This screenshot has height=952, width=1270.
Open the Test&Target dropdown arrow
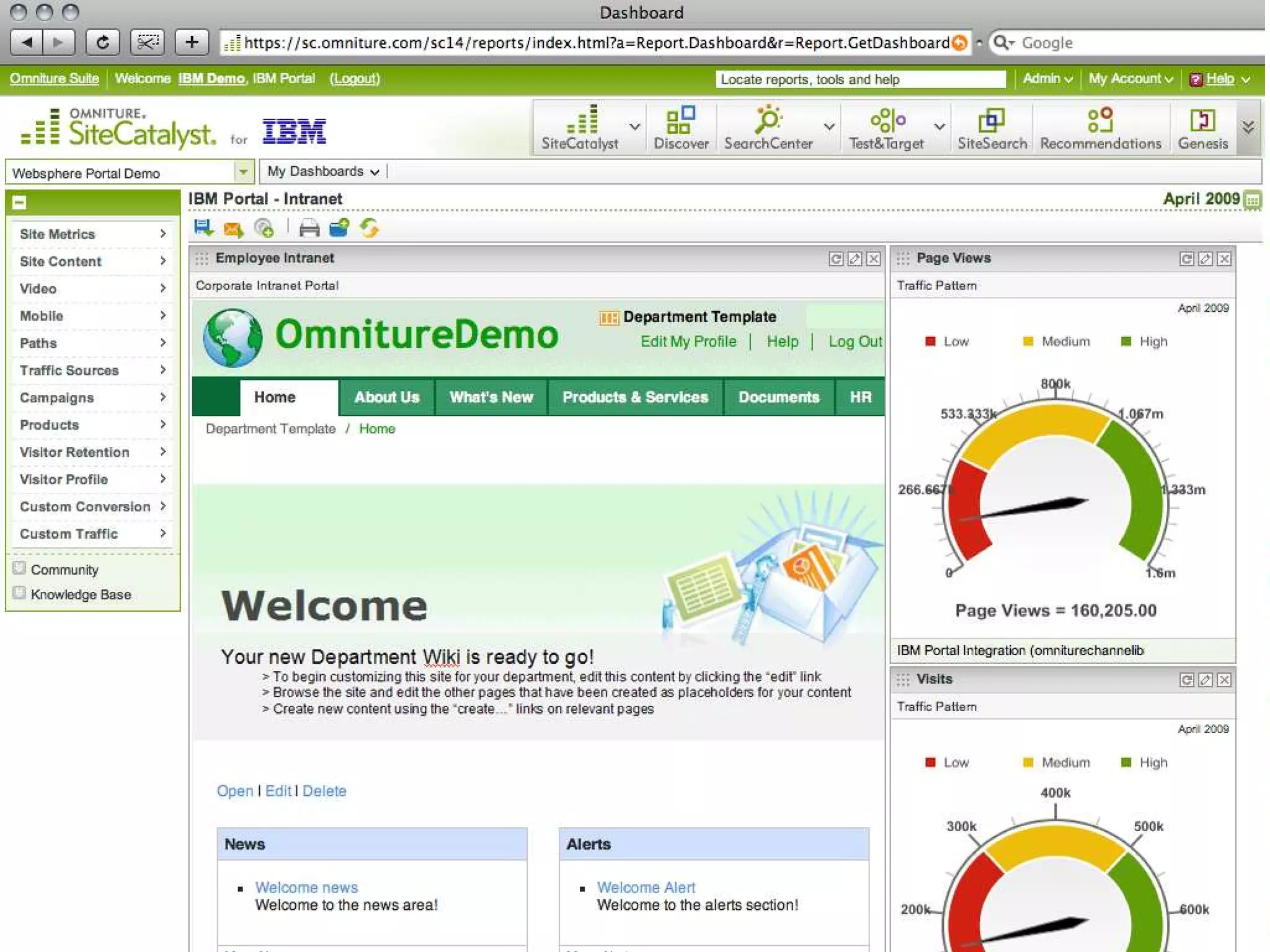[x=939, y=126]
